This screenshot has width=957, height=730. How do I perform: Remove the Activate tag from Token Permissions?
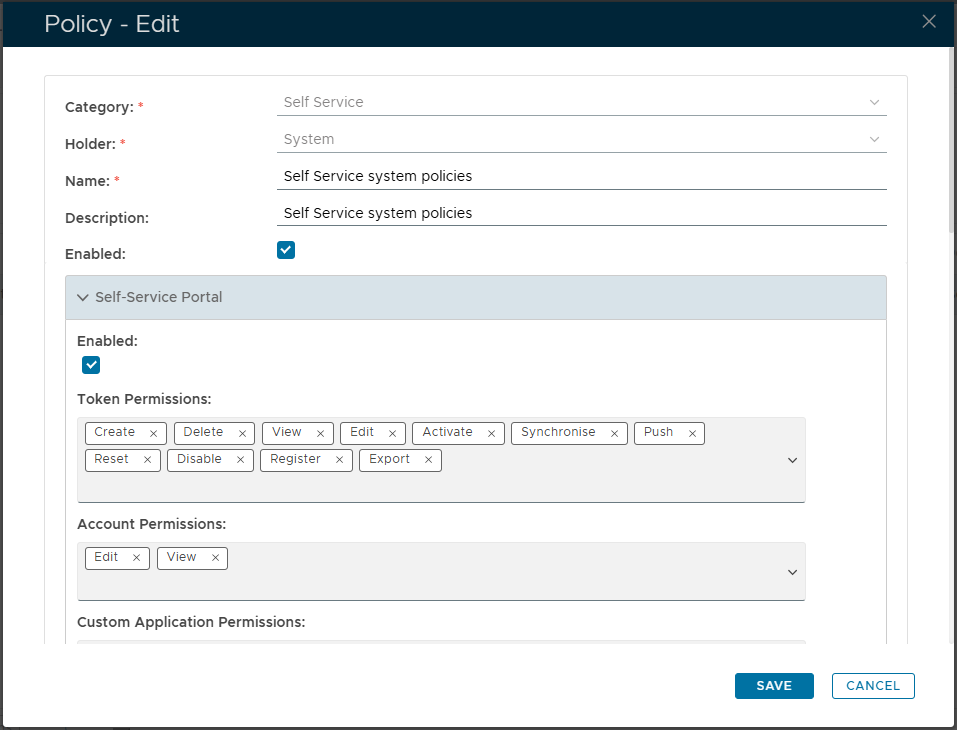pyautogui.click(x=491, y=433)
